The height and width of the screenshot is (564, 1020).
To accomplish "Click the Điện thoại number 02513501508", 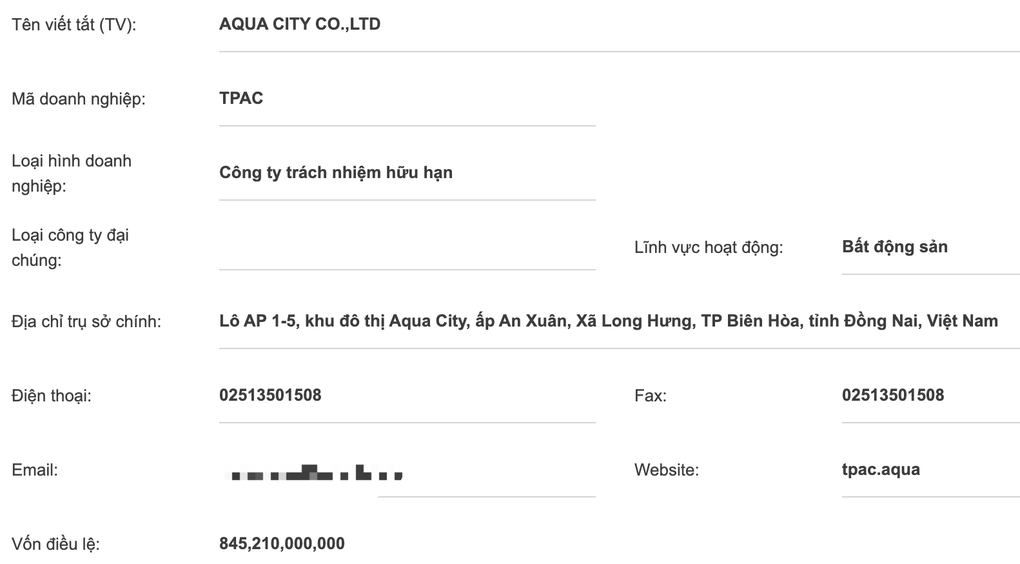I will (x=270, y=395).
